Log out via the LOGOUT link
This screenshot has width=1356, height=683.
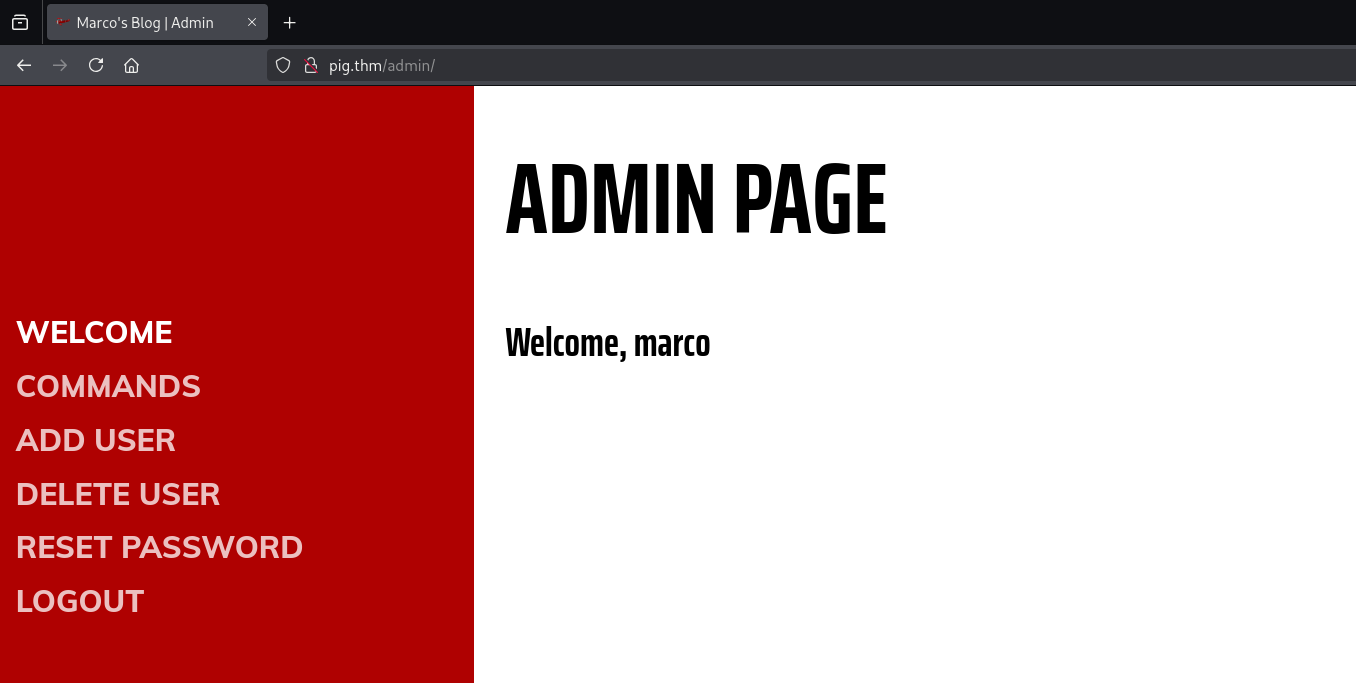[80, 601]
